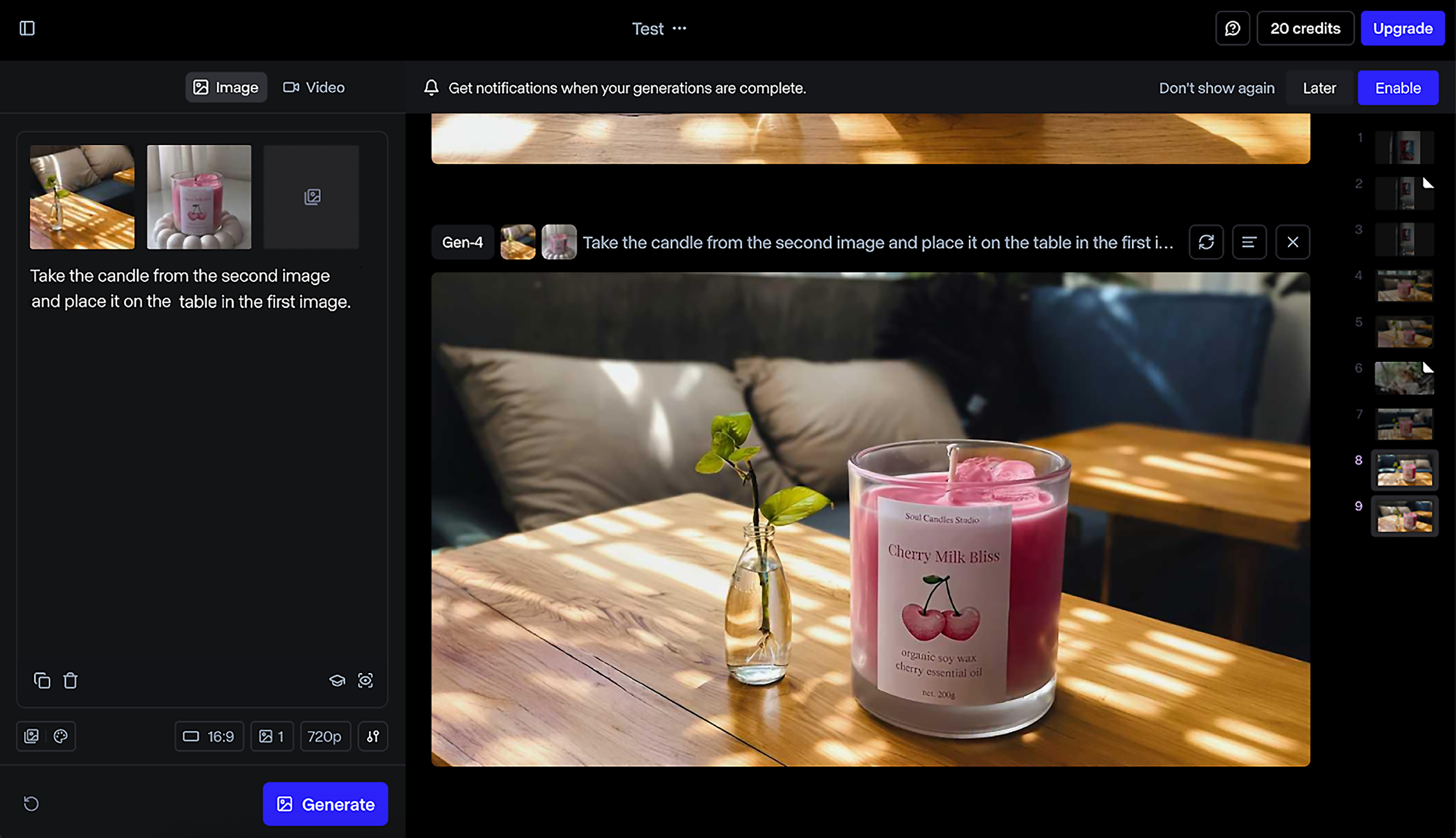Jump to generation 1 in the history strip
This screenshot has height=838, width=1456.
(1404, 147)
